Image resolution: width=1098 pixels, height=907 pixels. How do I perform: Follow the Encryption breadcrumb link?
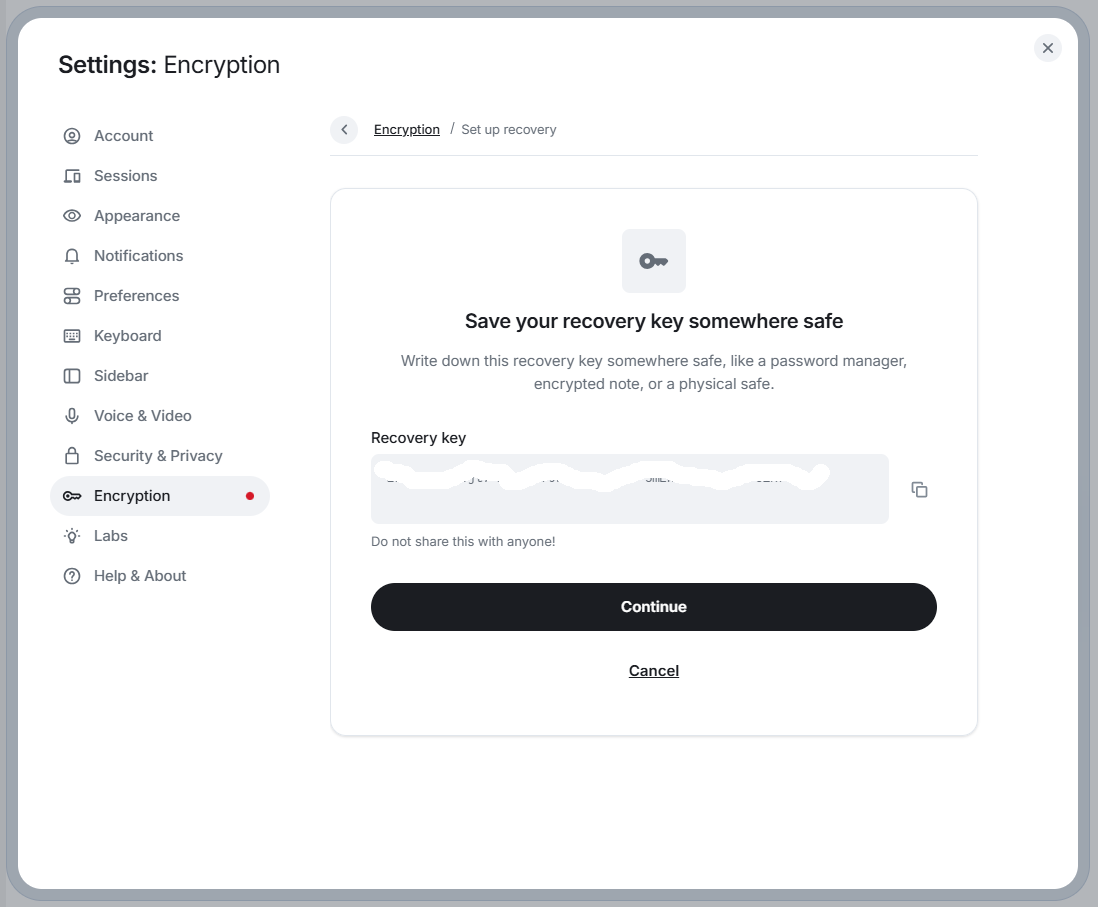[x=407, y=130]
